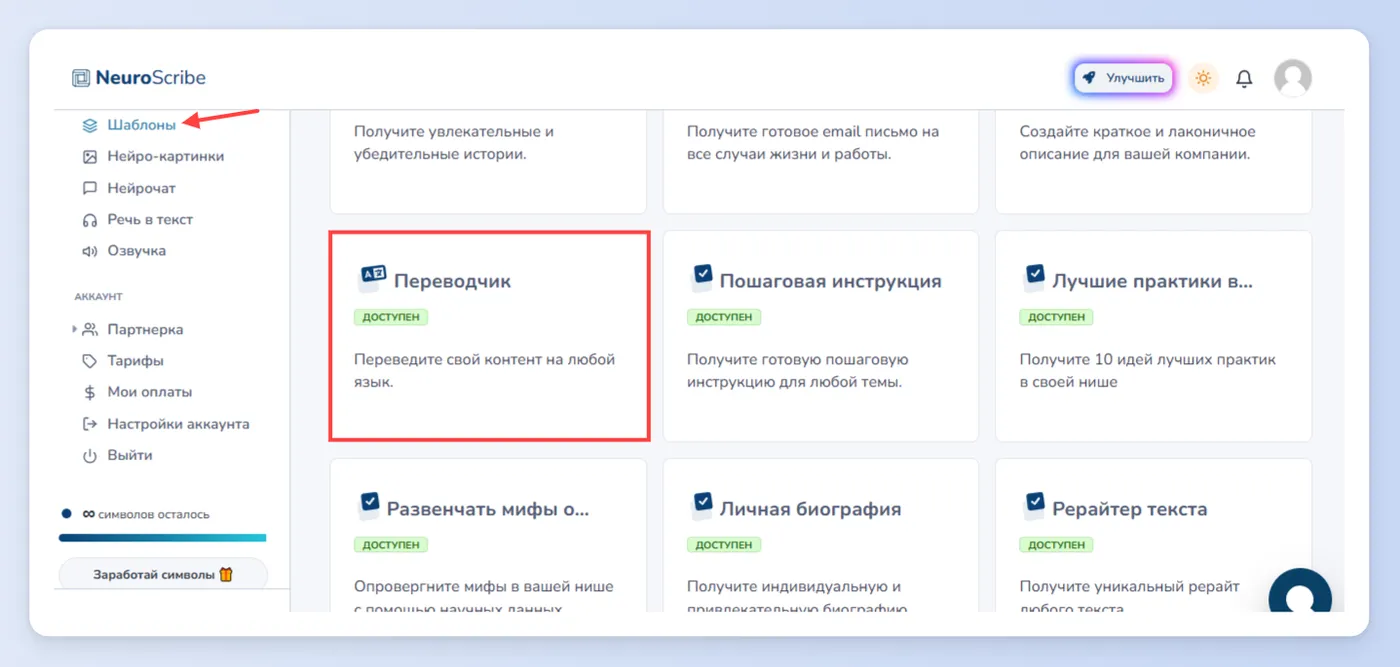The width and height of the screenshot is (1400, 667).
Task: Open the Рерайтер текста template title
Action: tap(1130, 509)
